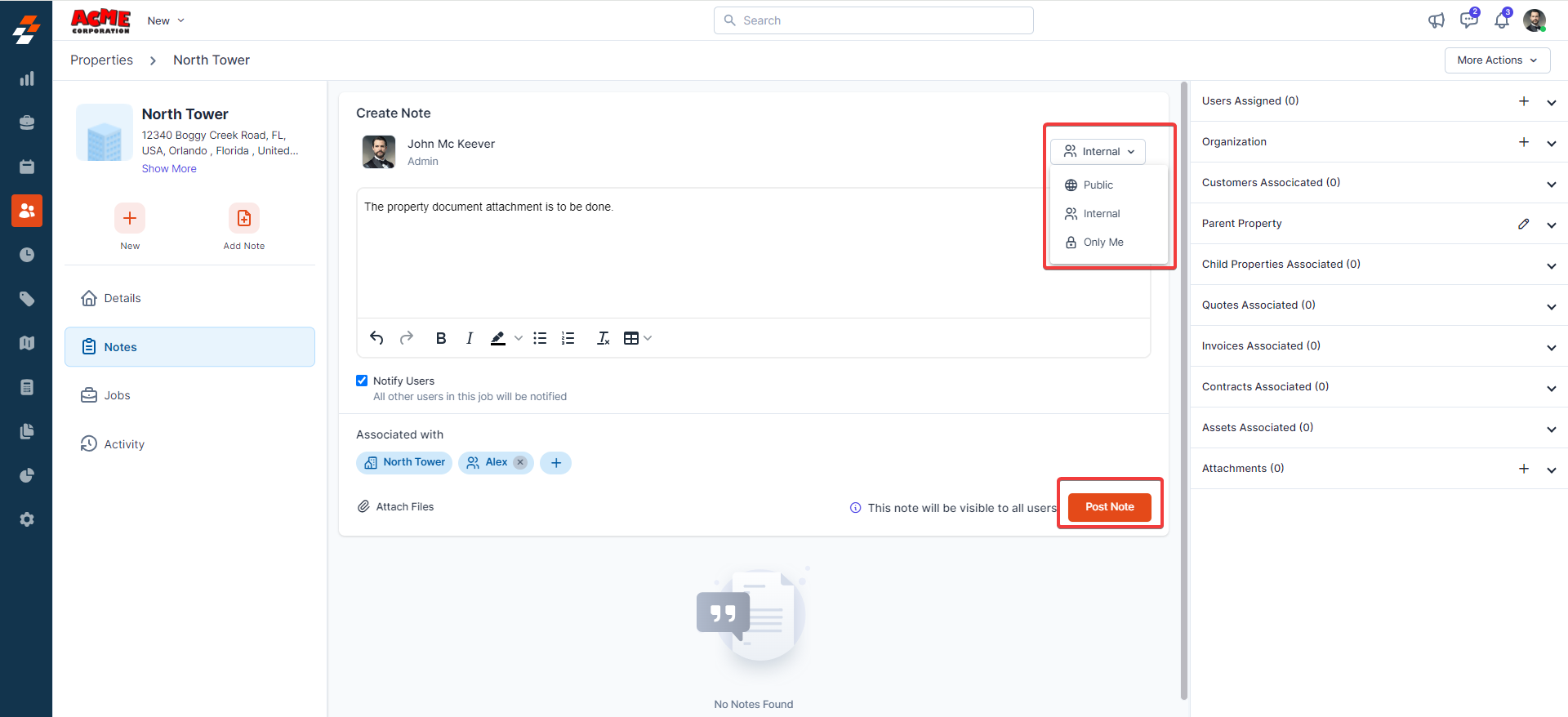
Task: Expand Assets Associated section
Action: [1551, 429]
